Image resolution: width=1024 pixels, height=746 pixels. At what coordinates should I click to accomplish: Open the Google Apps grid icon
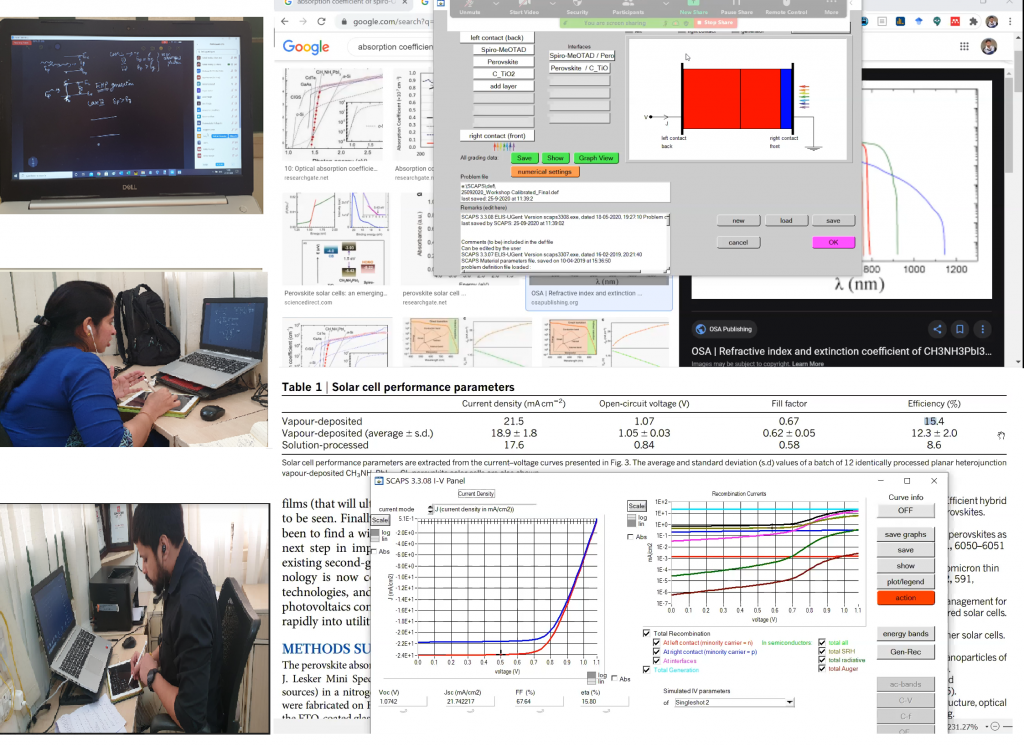[x=964, y=46]
